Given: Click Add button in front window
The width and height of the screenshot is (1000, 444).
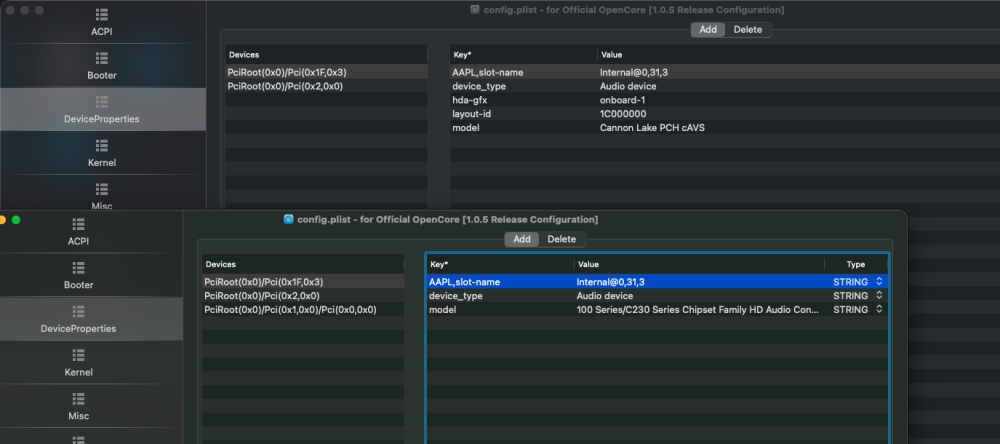Looking at the screenshot, I should coord(522,239).
